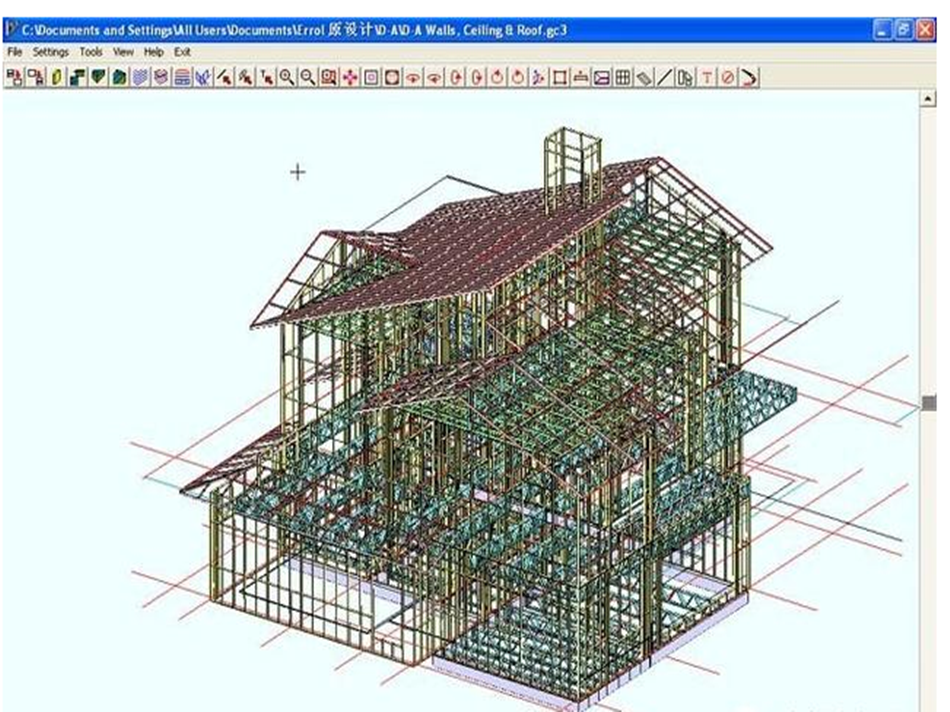Open the Help menu
This screenshot has height=712, width=950.
153,51
